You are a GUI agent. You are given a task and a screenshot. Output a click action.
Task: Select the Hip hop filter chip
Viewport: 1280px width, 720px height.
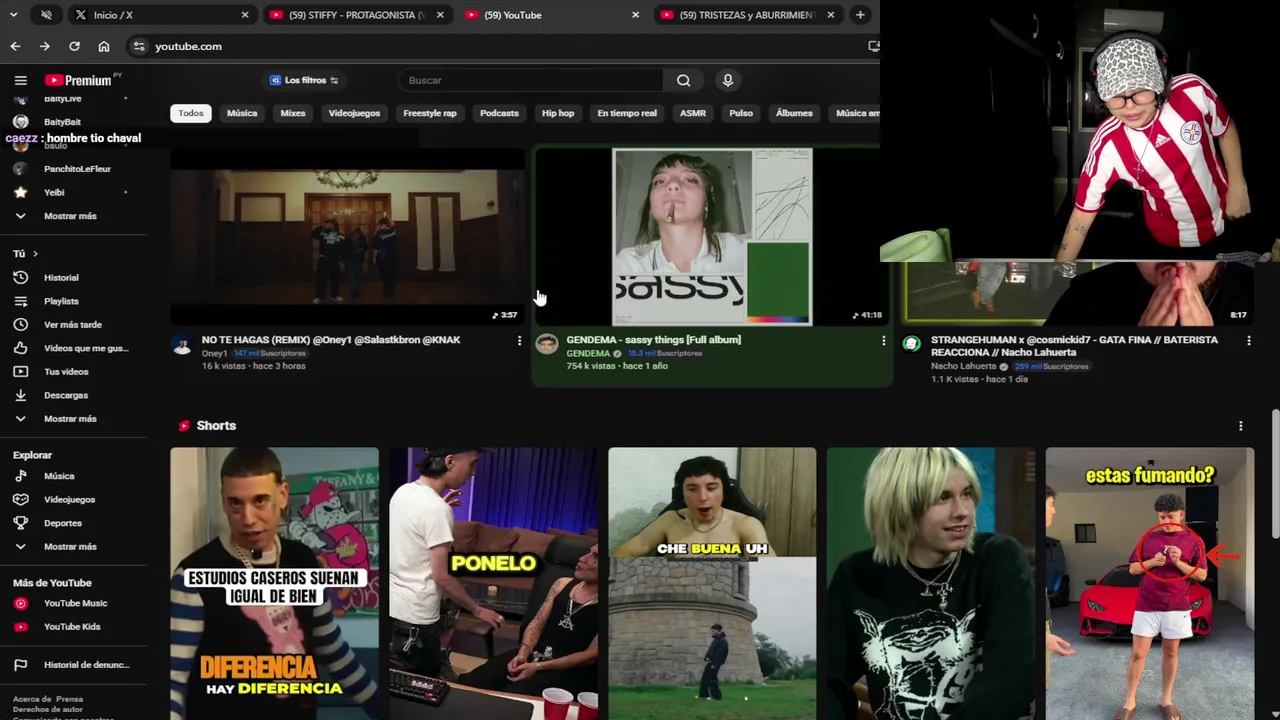tap(558, 113)
